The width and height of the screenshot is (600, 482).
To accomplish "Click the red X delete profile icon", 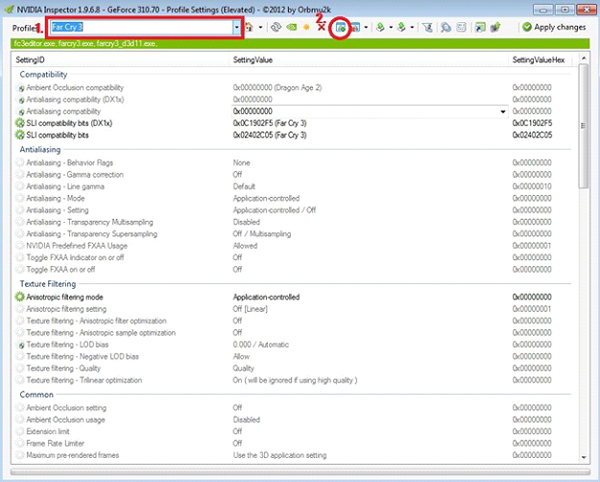I will coord(321,27).
